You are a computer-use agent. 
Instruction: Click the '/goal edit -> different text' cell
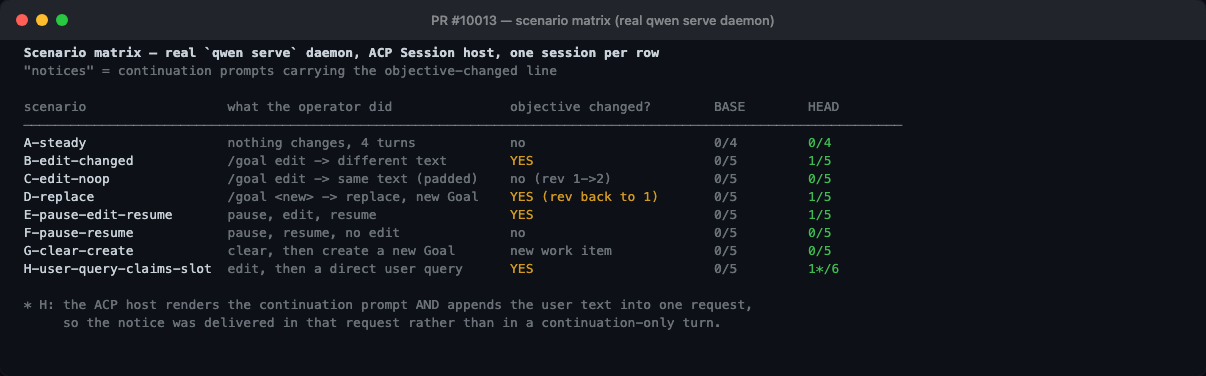pyautogui.click(x=337, y=161)
